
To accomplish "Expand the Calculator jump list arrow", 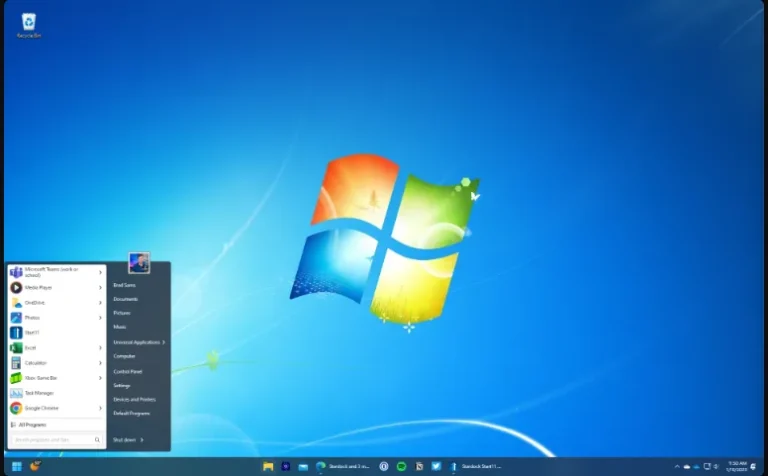I will click(100, 363).
